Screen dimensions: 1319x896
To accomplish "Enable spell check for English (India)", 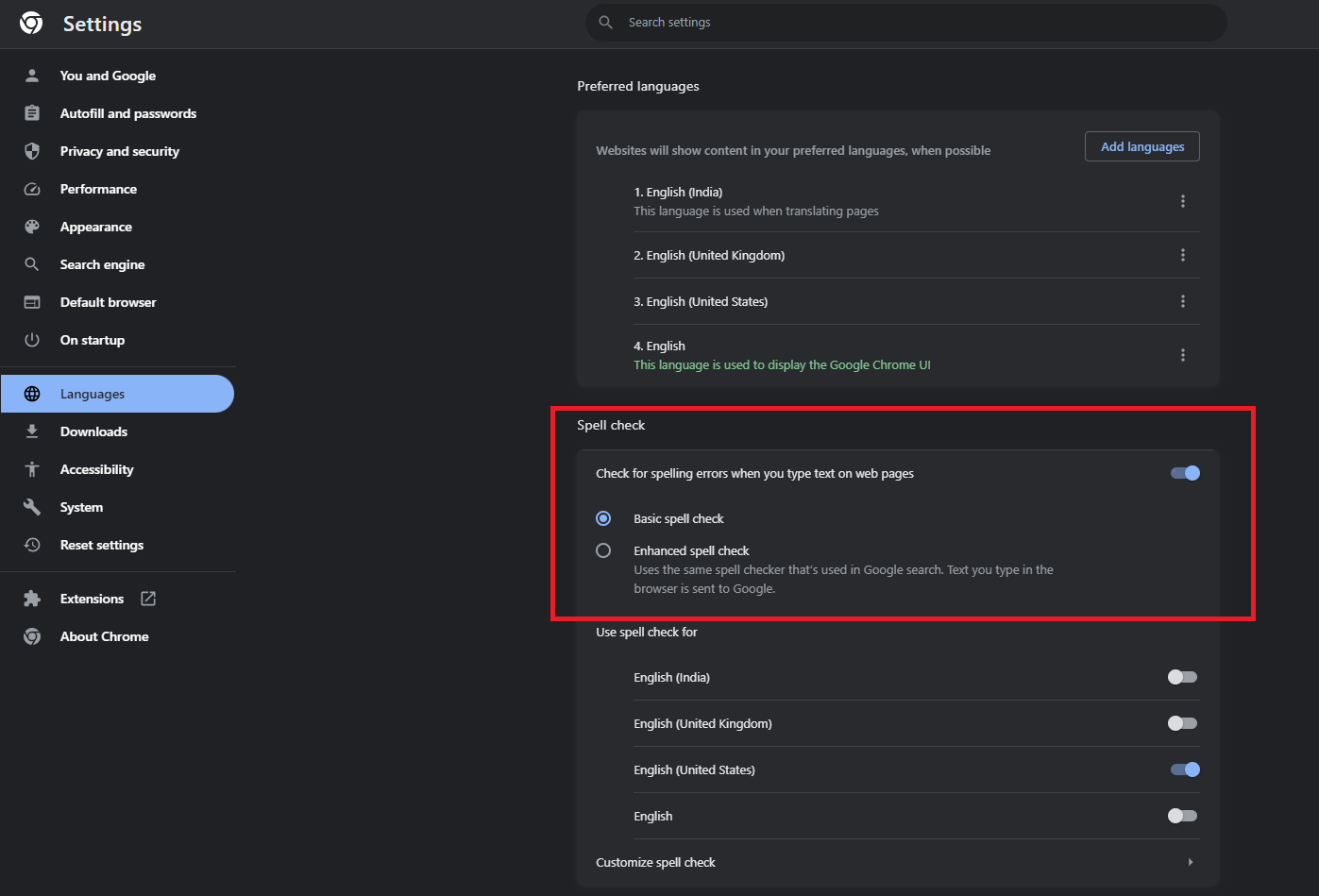I will [x=1182, y=677].
